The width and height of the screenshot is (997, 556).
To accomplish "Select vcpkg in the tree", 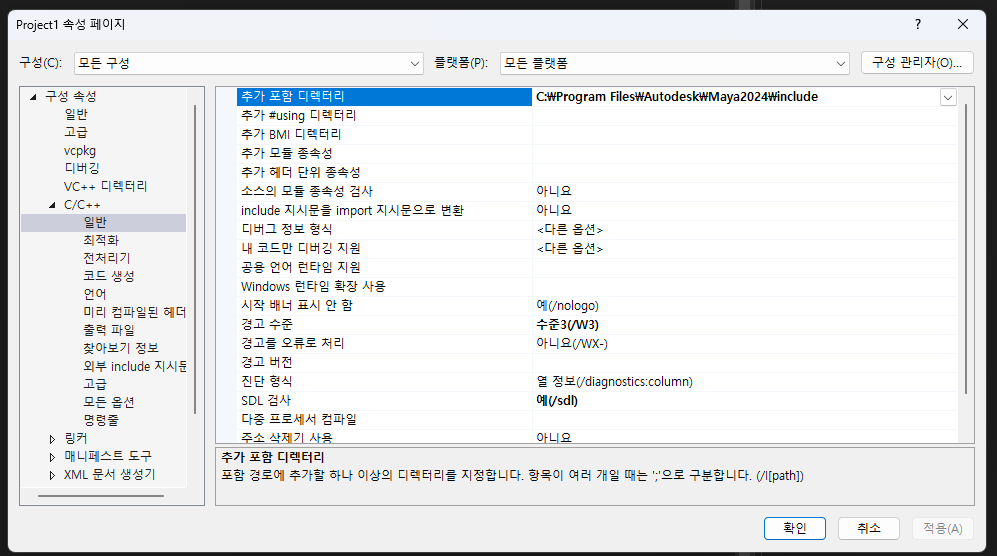I will 79,151.
